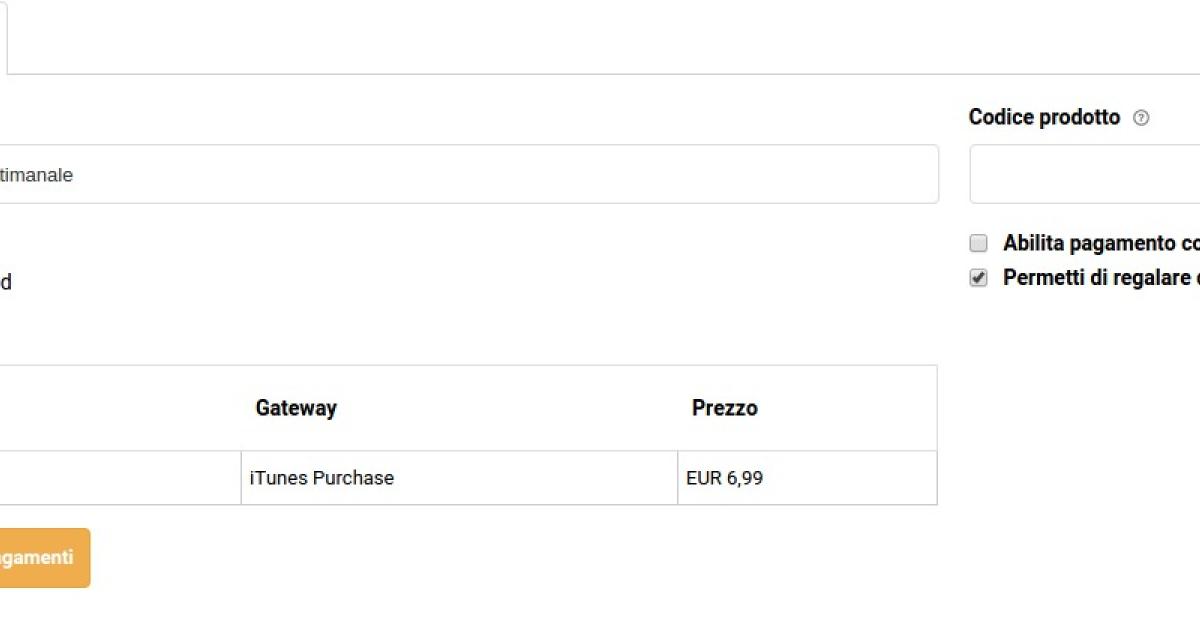Select the iTunes Purchase gateway cell

tap(321, 478)
